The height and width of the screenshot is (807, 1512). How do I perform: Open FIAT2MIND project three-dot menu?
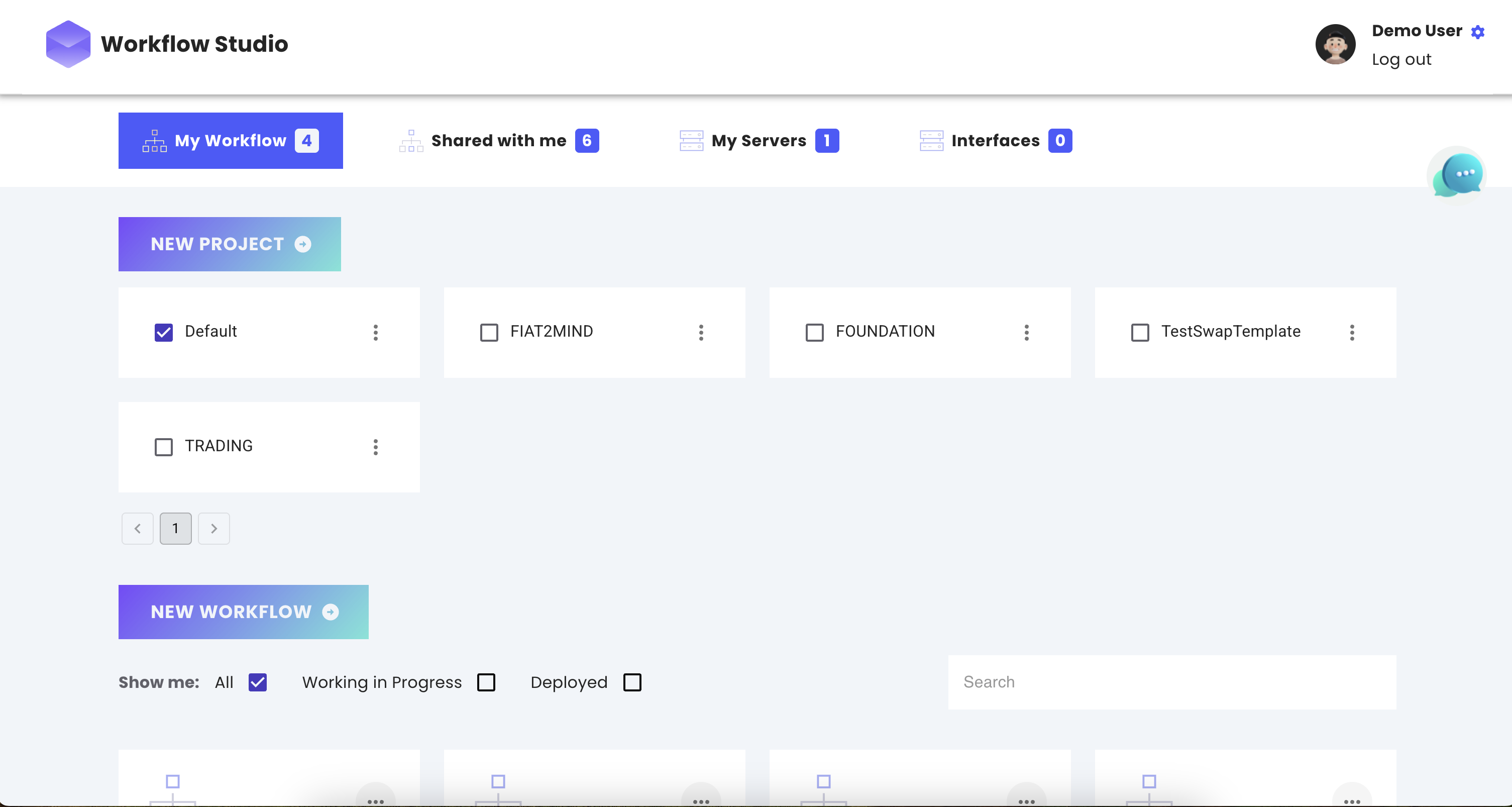coord(701,333)
